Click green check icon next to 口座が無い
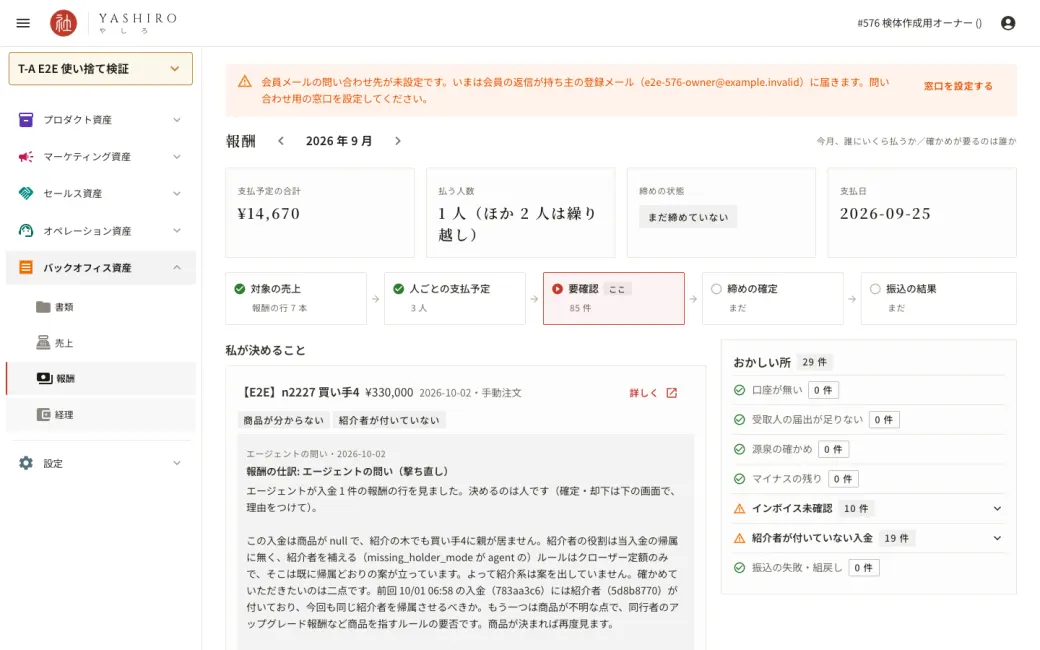The height and width of the screenshot is (650, 1040). coord(740,390)
